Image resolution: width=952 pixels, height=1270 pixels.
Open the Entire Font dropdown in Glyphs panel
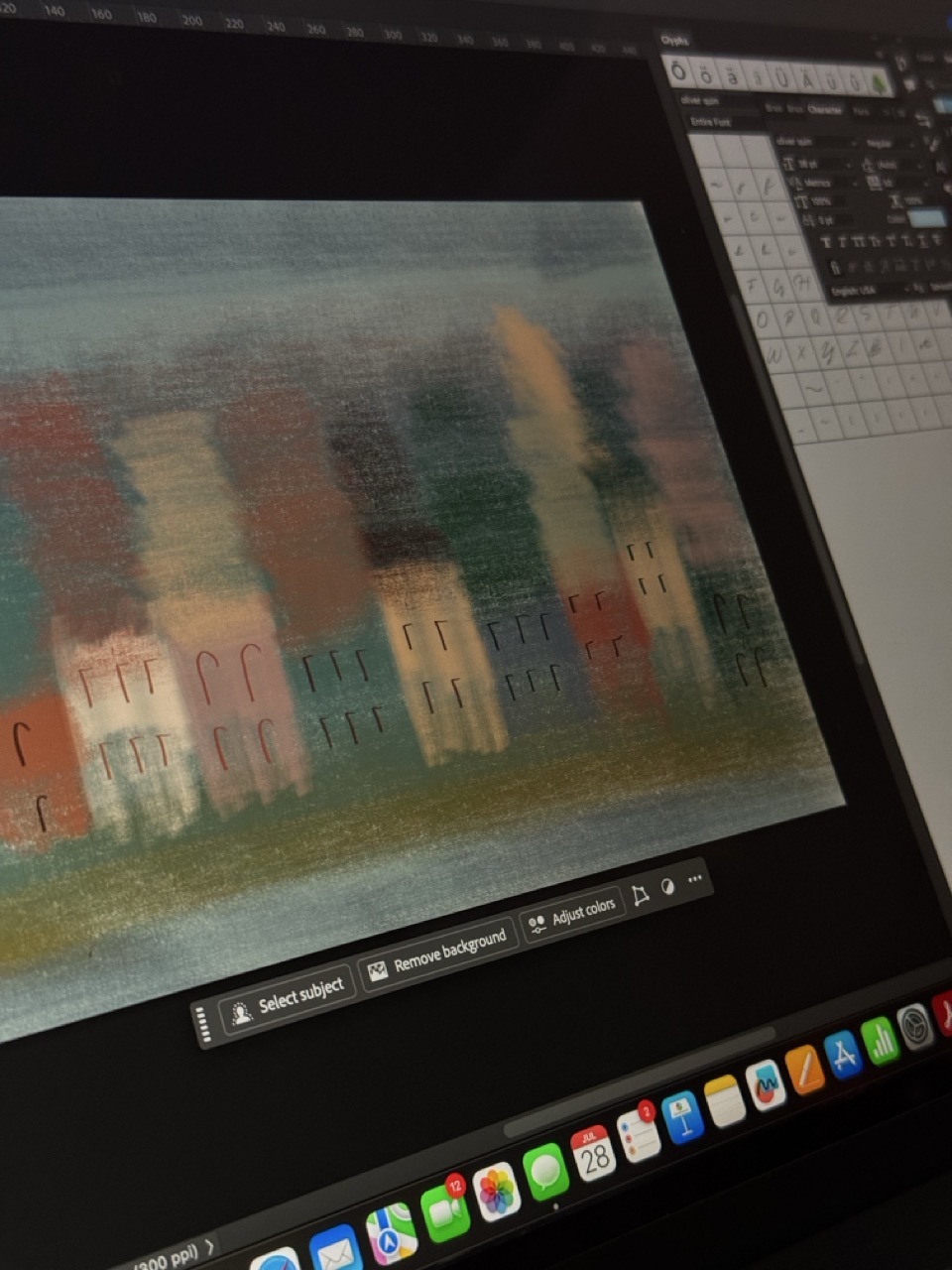(x=710, y=120)
